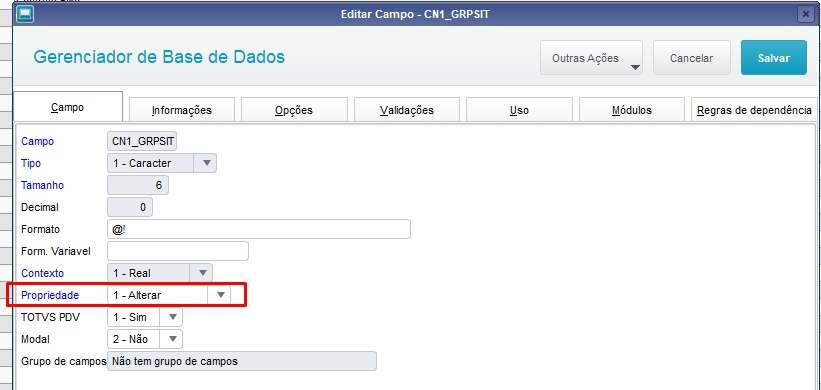Go to the Validações tab
This screenshot has height=390, width=821.
[x=407, y=110]
